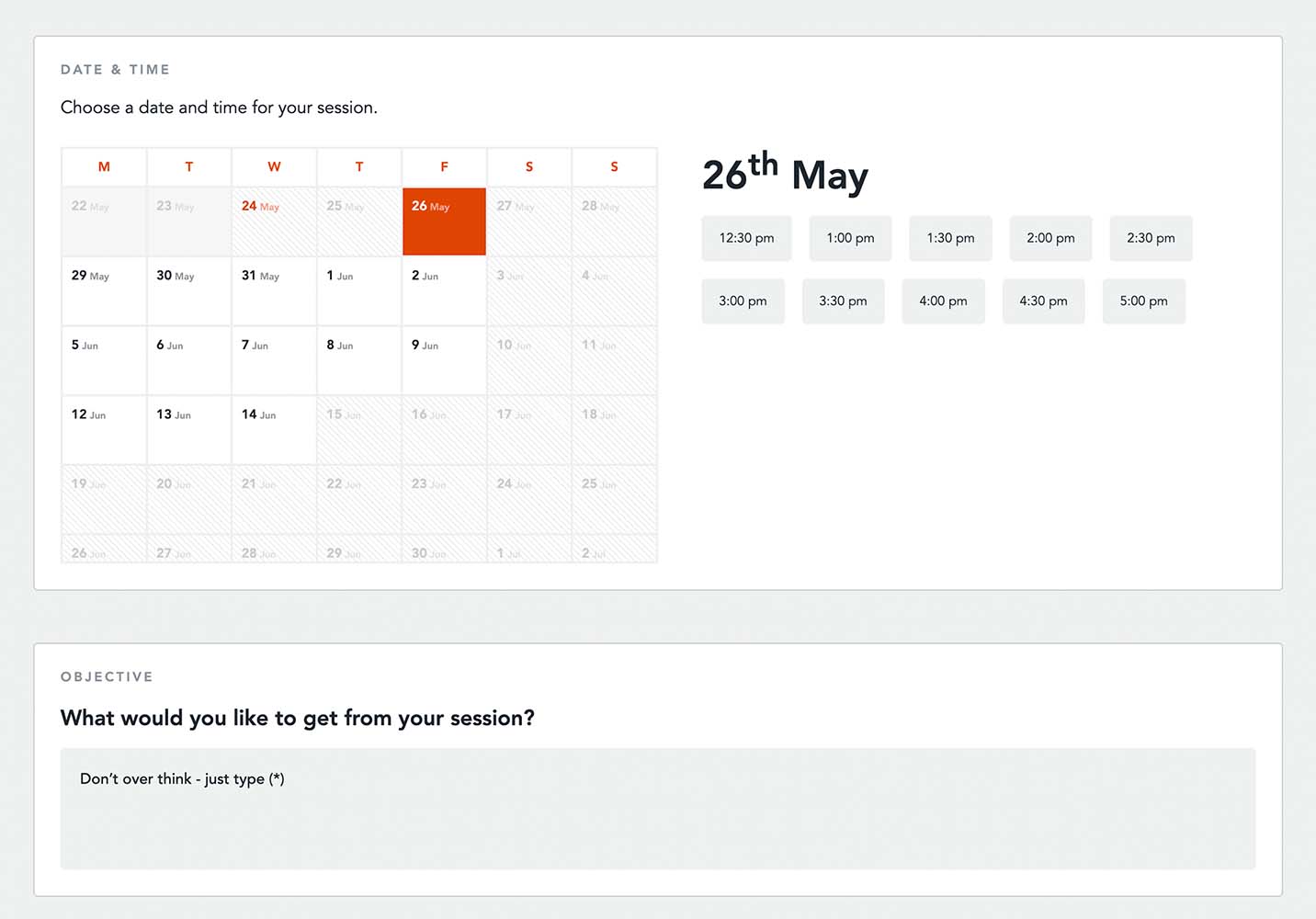Pick the 1:30 pm session time
Image resolution: width=1316 pixels, height=919 pixels.
tap(950, 238)
